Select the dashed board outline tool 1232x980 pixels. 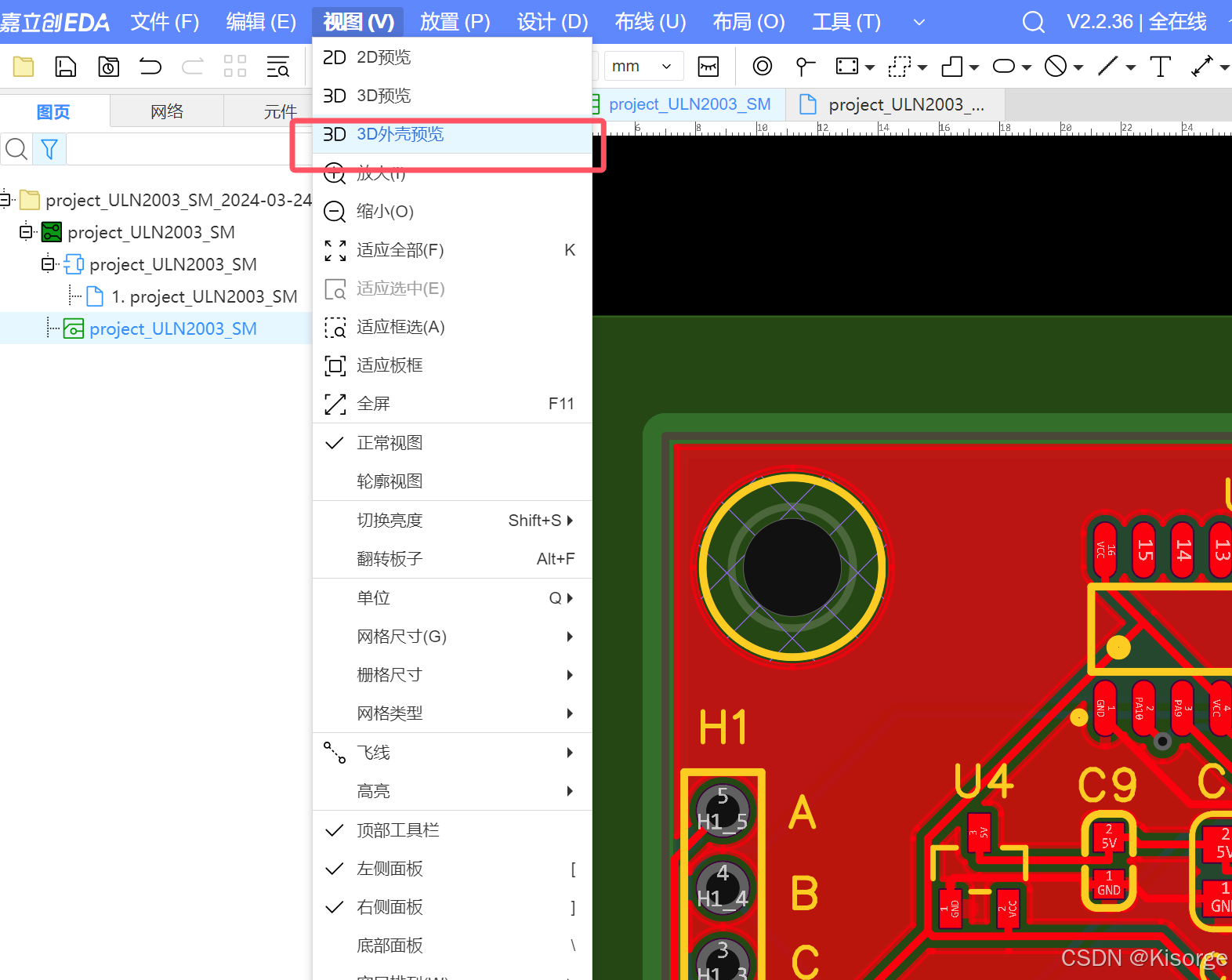[x=900, y=67]
